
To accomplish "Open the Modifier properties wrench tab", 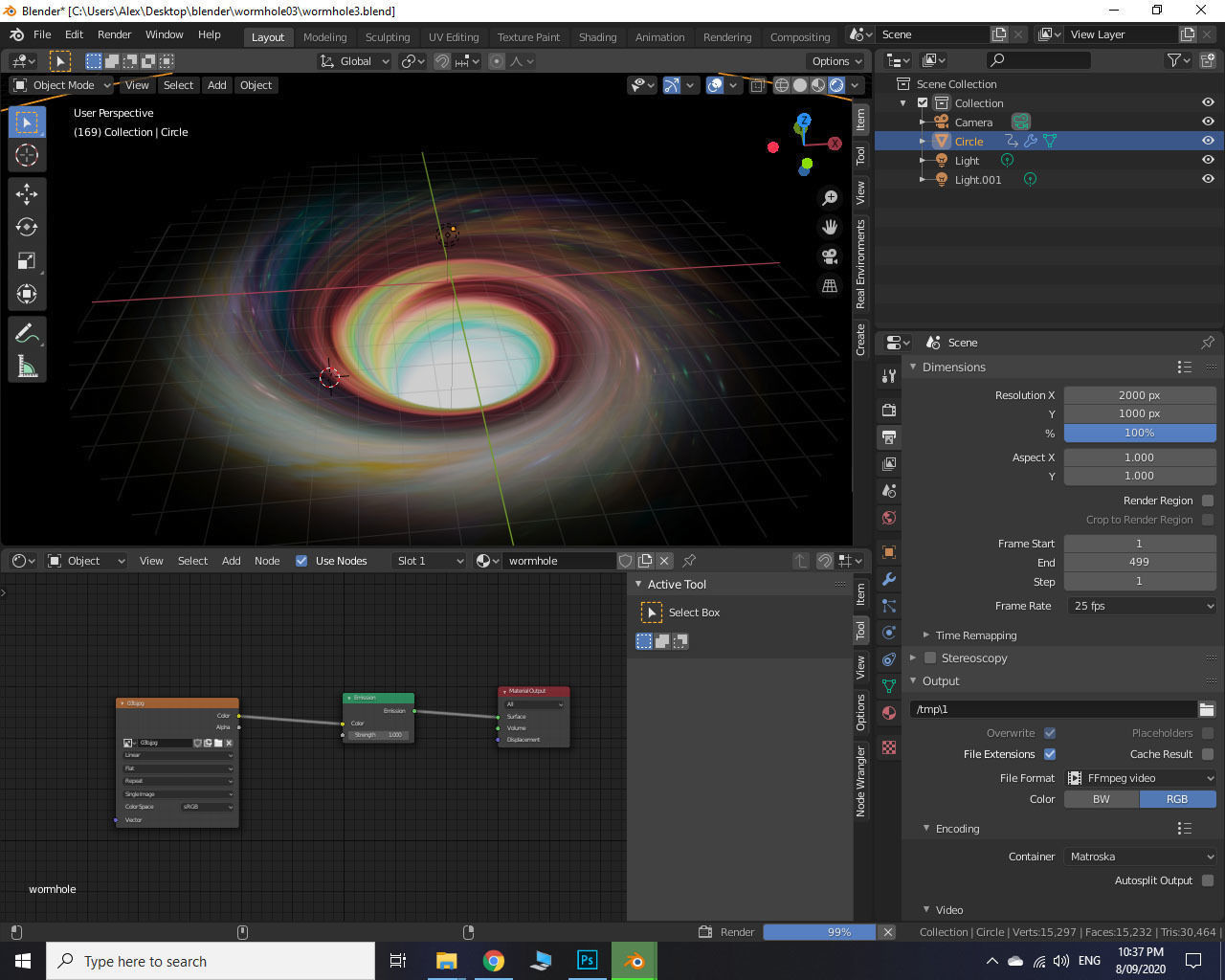I will [x=889, y=579].
